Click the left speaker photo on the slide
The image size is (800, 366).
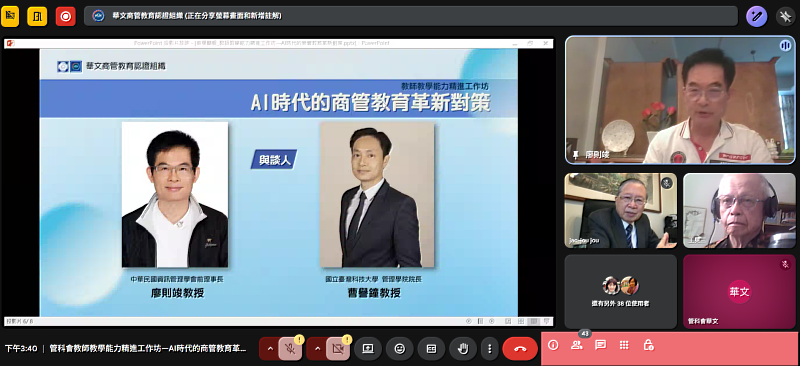point(174,194)
